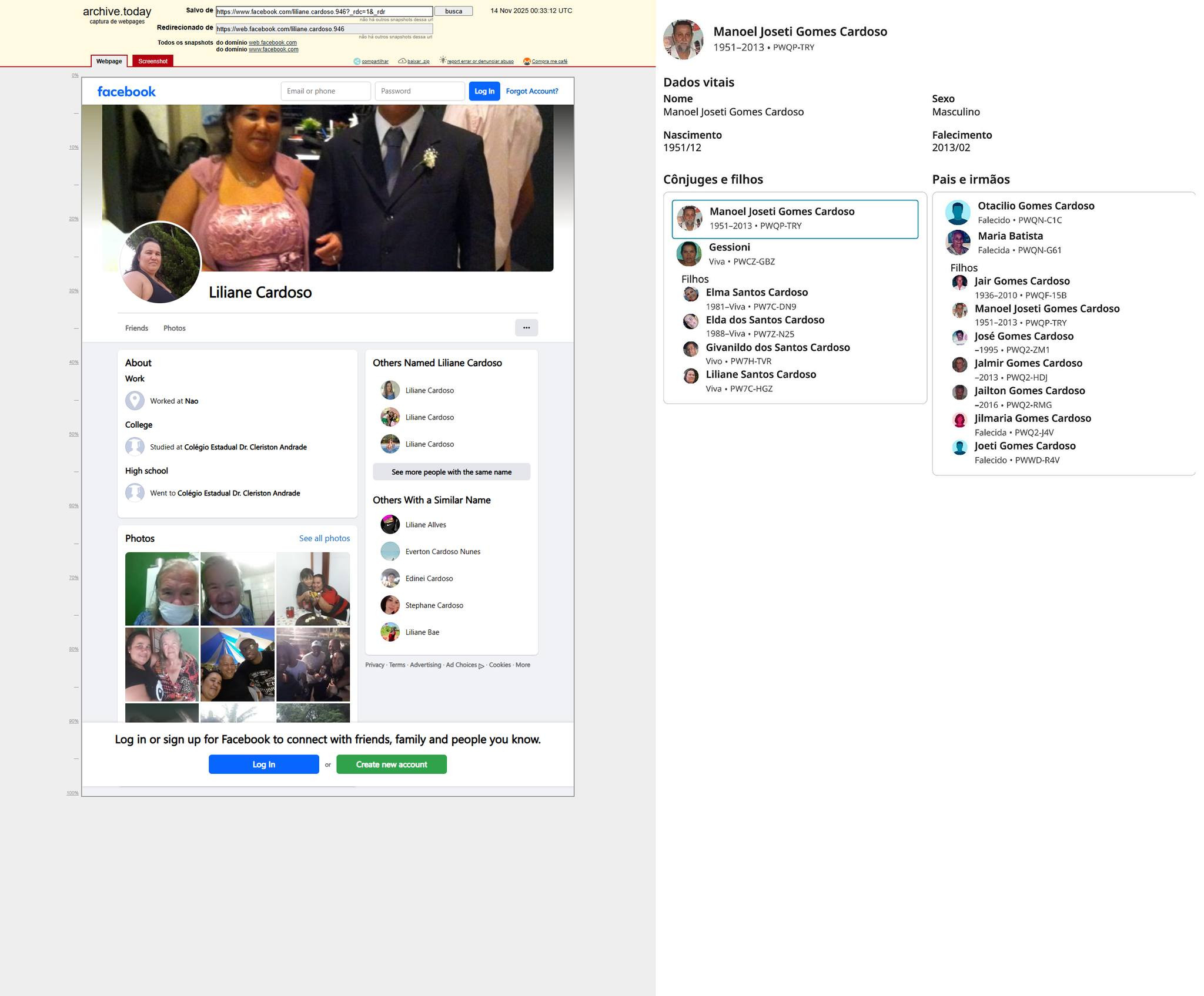Click the baixar .zip cloud download icon
Screen dimensions: 1204x996
point(402,61)
